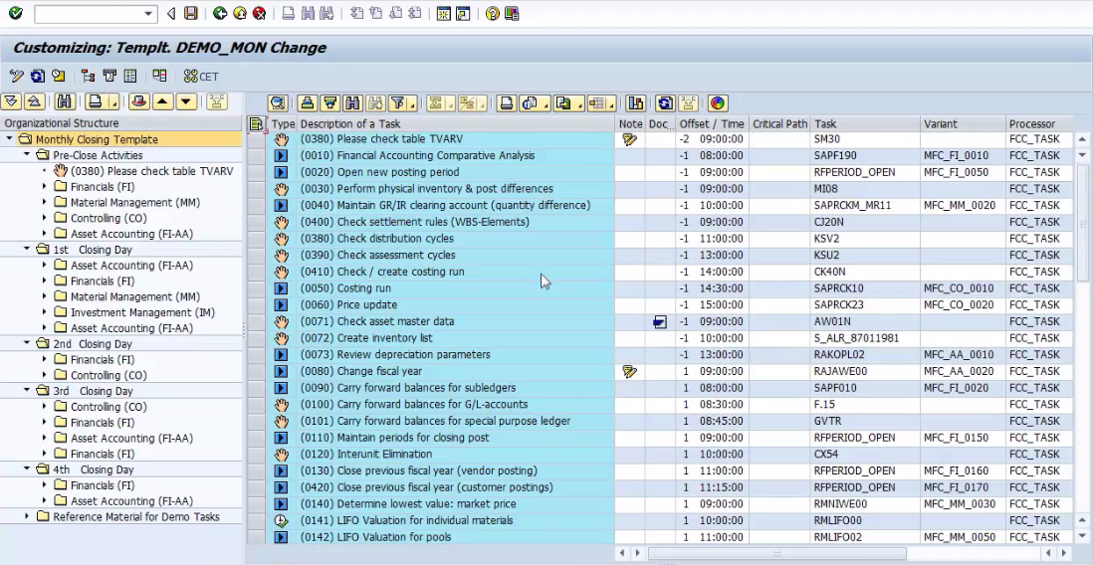Expand the Investment Management (IM) folder
Screen dimensions: 1093x565
pyautogui.click(x=44, y=313)
